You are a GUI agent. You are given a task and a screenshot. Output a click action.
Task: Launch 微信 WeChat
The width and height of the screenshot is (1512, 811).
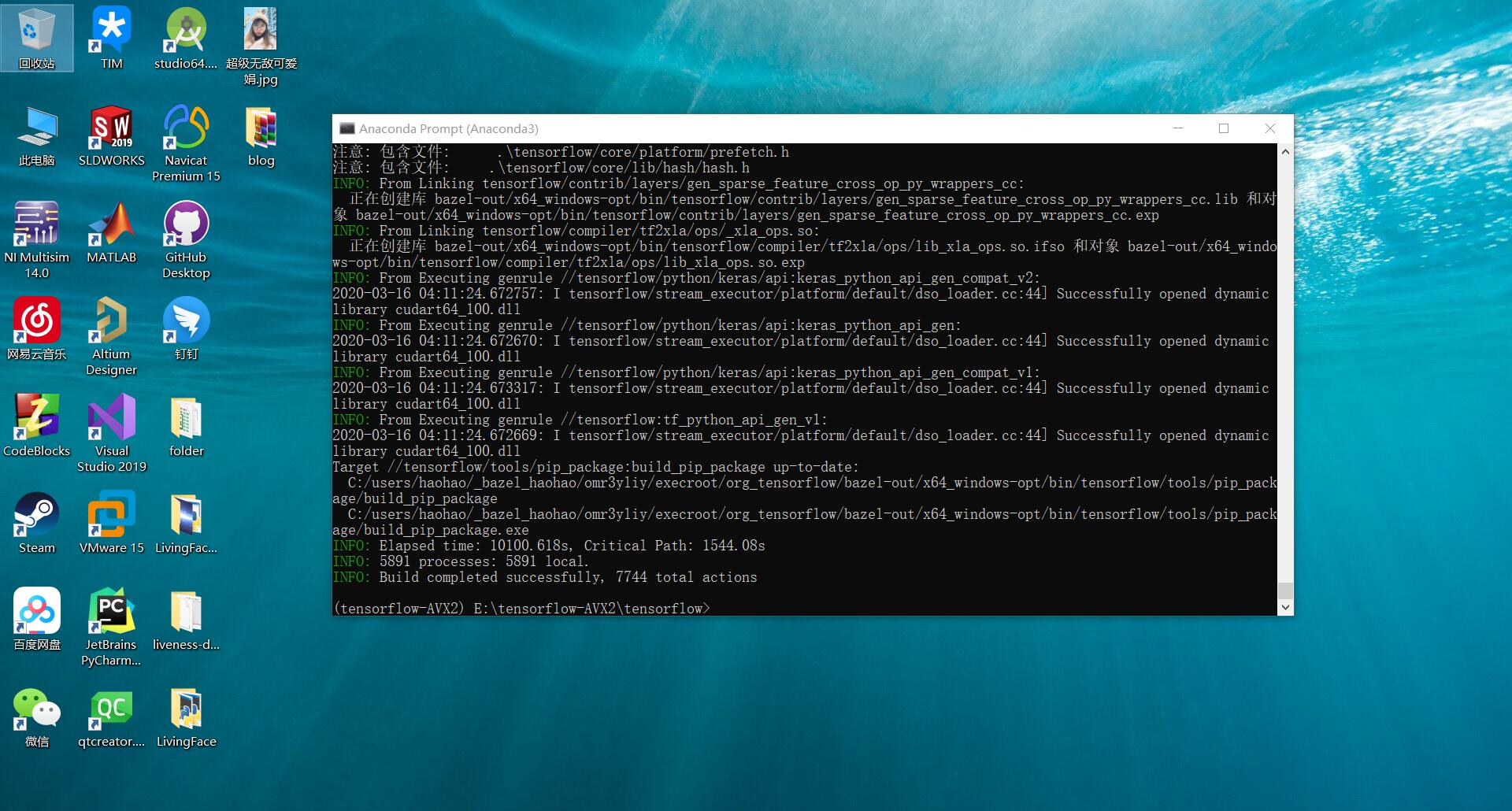[x=36, y=709]
